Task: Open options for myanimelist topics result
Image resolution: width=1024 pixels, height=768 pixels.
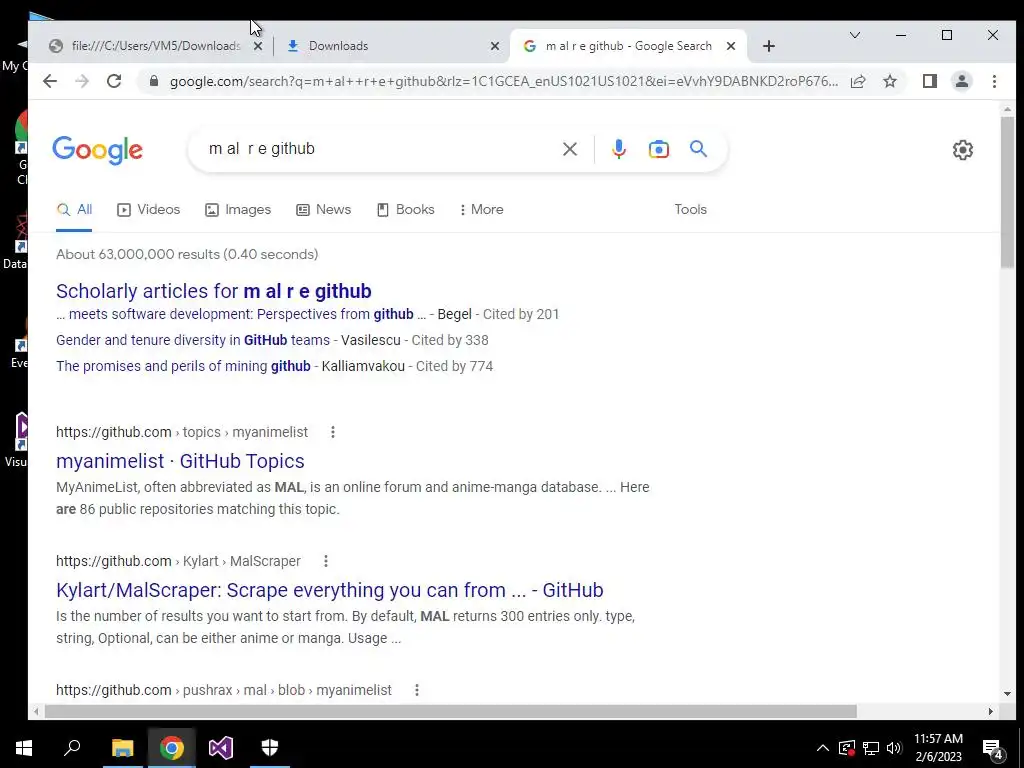Action: (x=332, y=432)
